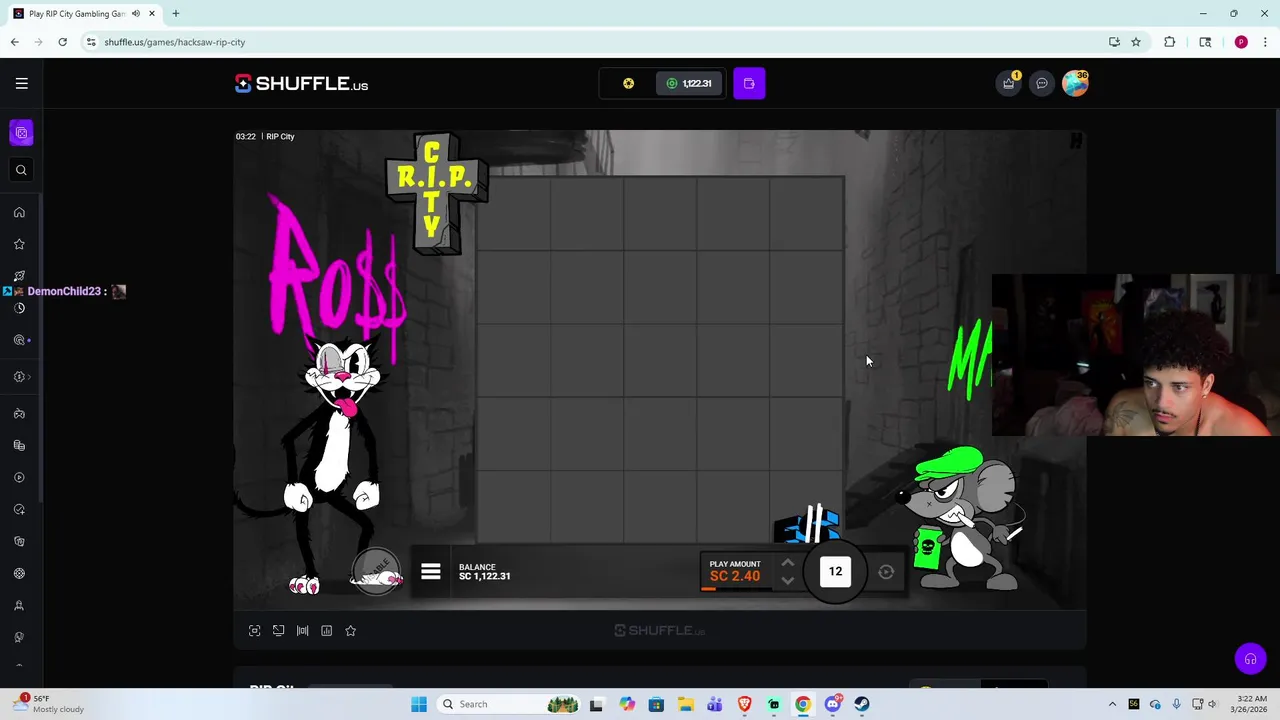Expand the sidebar providers group chevron
This screenshot has height=720, width=1280.
(x=29, y=377)
